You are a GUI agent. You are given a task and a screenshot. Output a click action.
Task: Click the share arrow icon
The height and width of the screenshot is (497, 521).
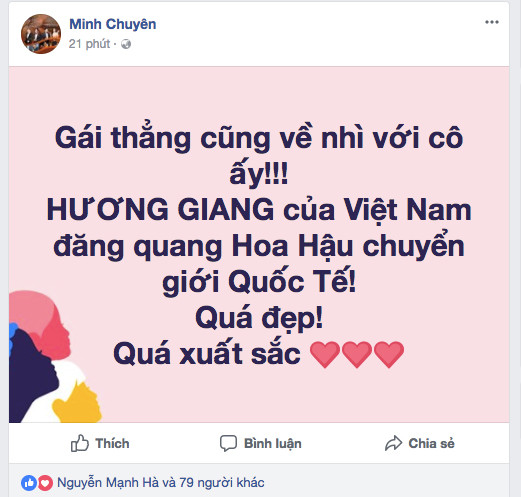coord(394,443)
